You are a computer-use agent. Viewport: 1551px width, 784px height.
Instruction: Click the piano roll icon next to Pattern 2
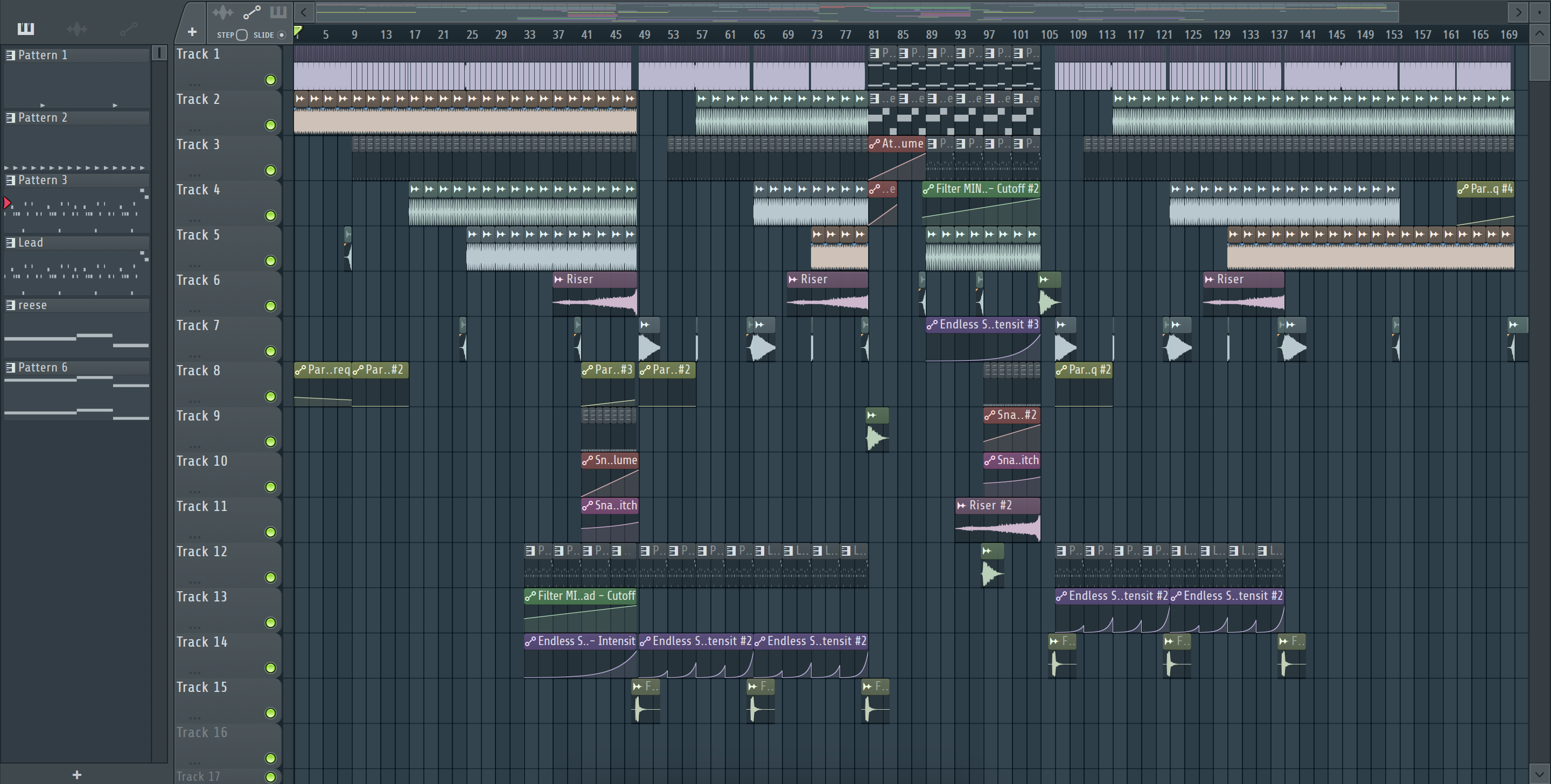10,117
